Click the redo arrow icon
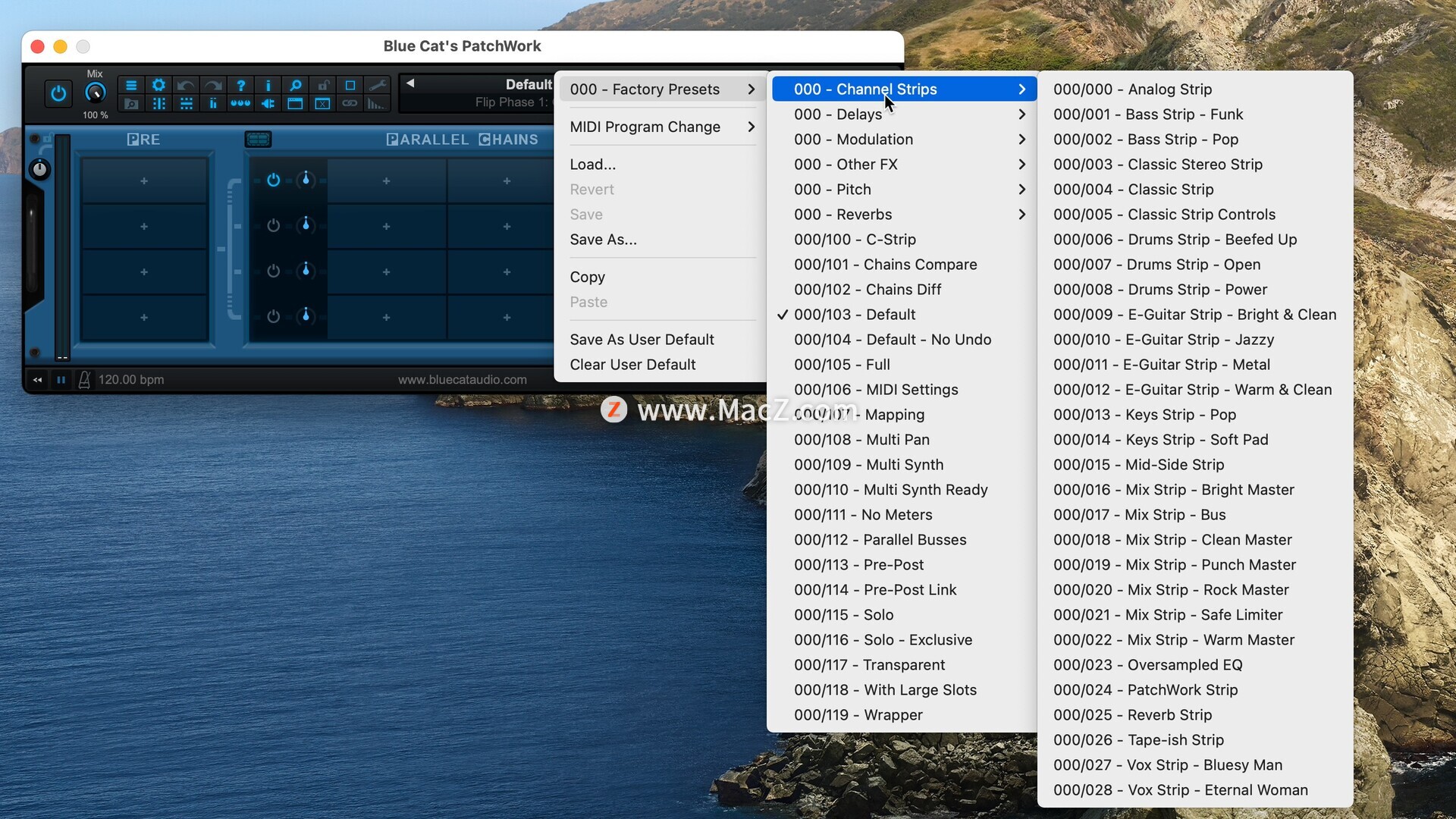Screen dimensions: 1456x819 point(213,85)
